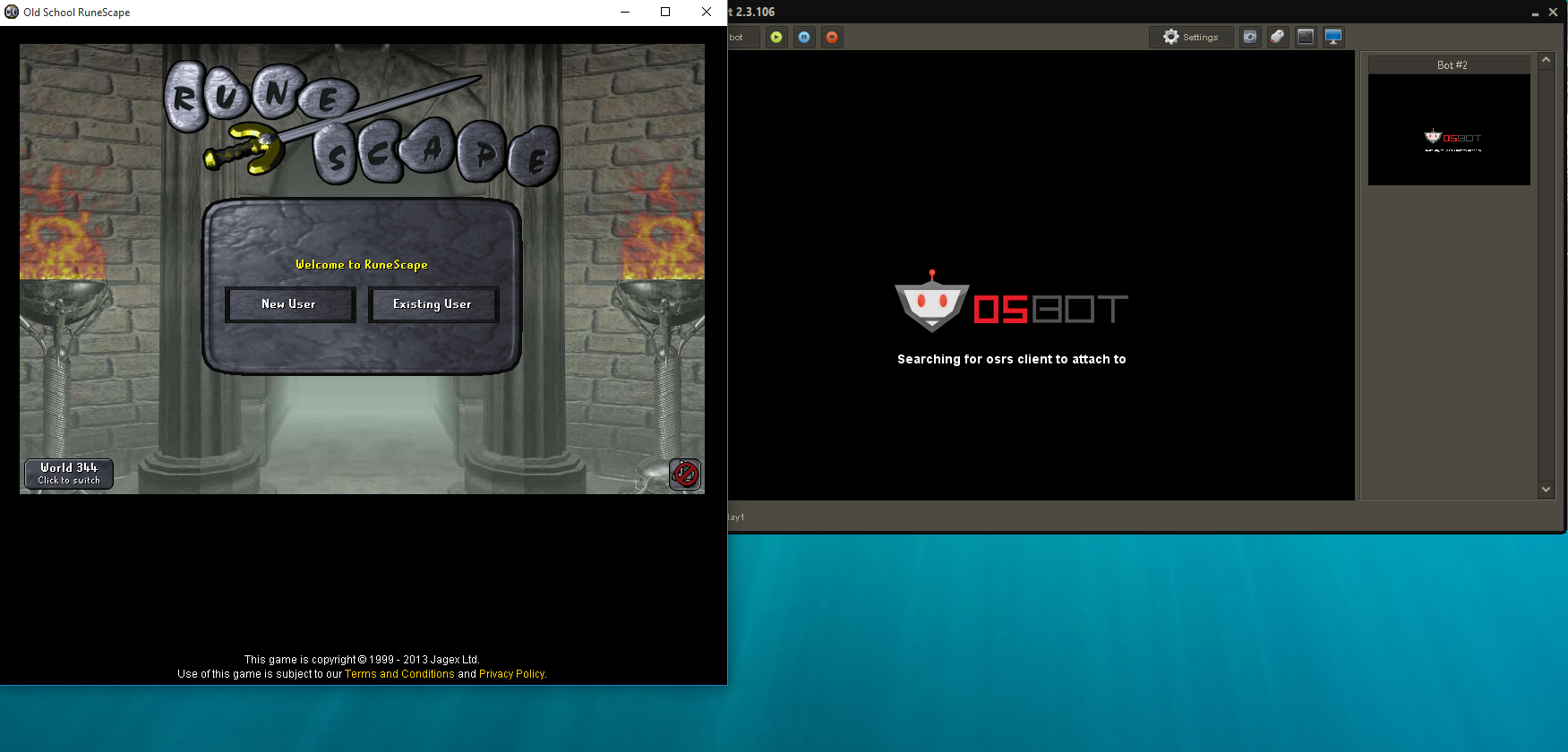Select the Bot #2 thumbnail preview
Viewport: 1568px width, 752px height.
(x=1449, y=130)
